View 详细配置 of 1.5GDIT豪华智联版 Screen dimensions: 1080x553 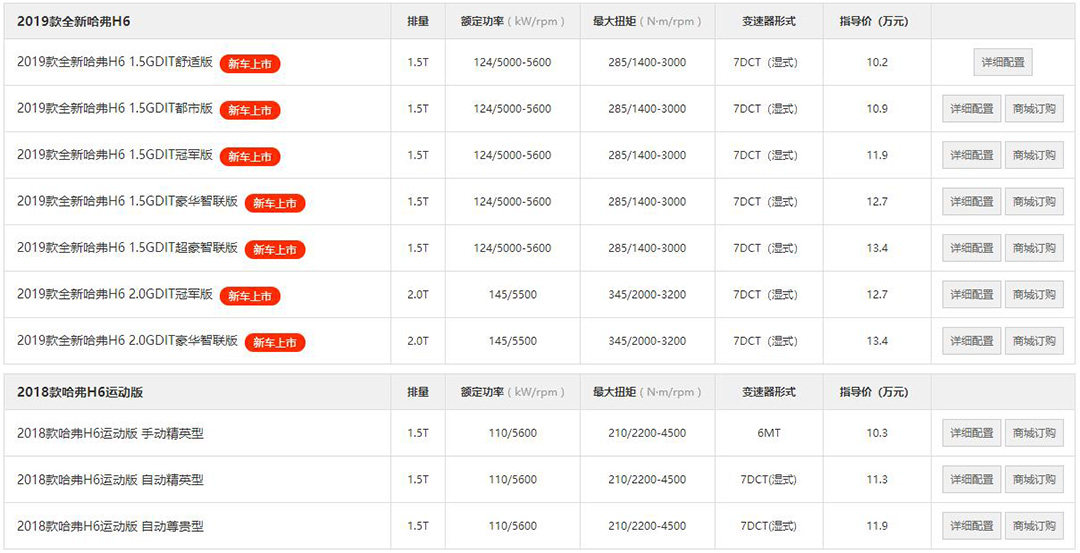(x=971, y=202)
